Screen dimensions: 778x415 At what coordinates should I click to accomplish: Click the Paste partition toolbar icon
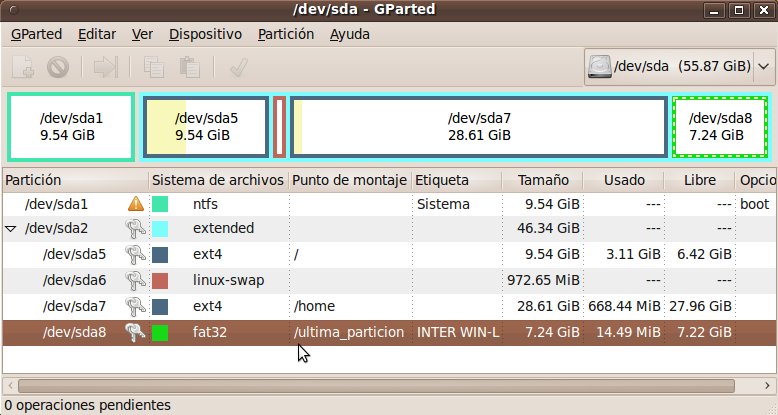tap(190, 67)
